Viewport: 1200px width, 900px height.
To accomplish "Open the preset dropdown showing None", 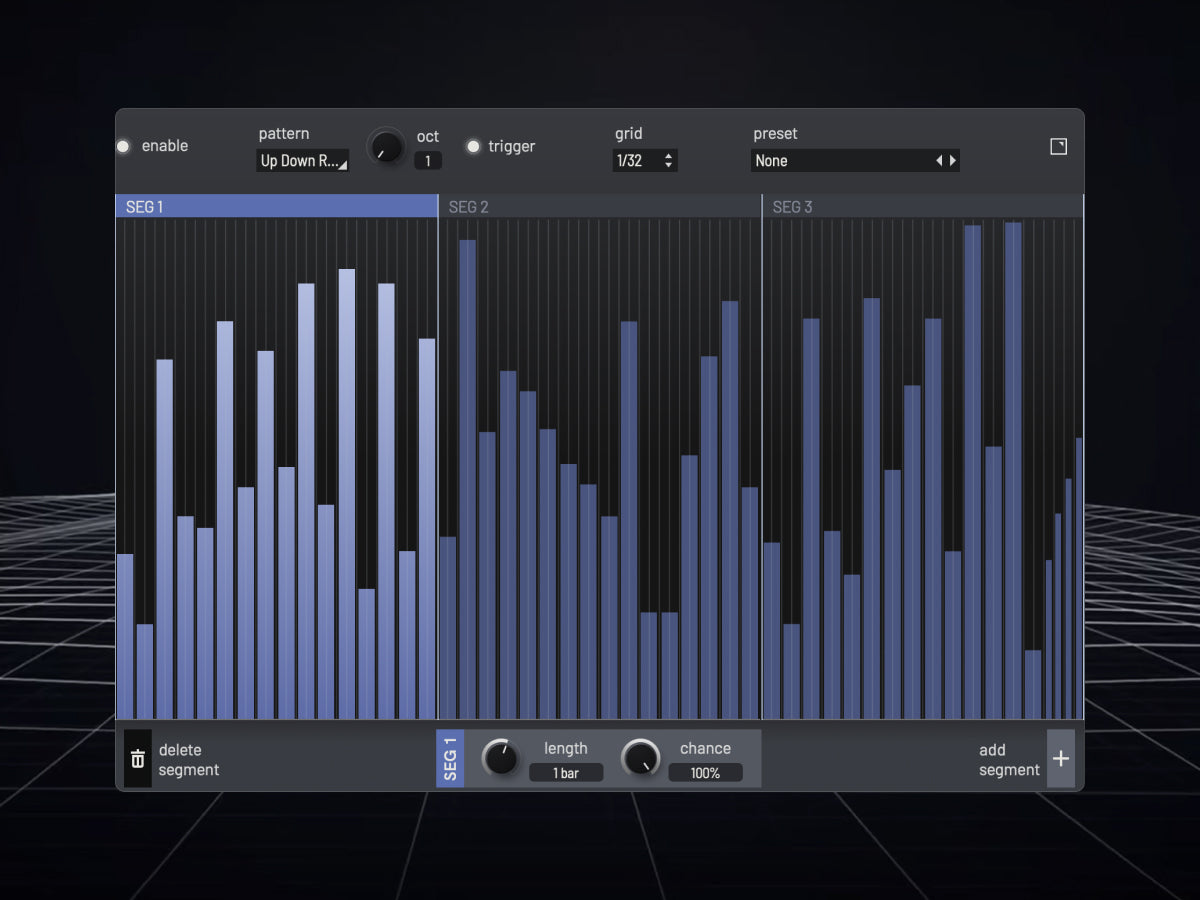I will pos(855,161).
